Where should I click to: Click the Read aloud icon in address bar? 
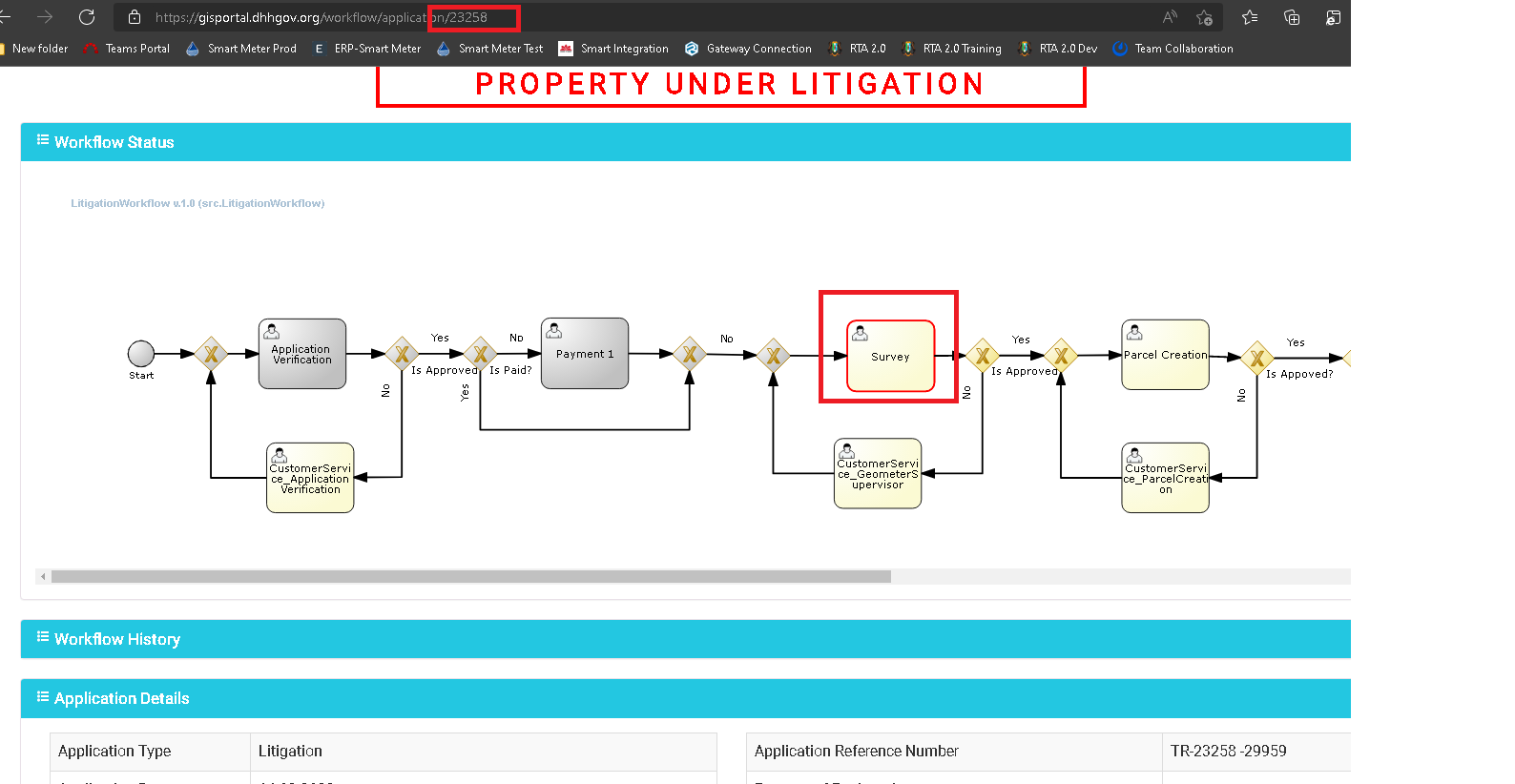tap(1170, 17)
